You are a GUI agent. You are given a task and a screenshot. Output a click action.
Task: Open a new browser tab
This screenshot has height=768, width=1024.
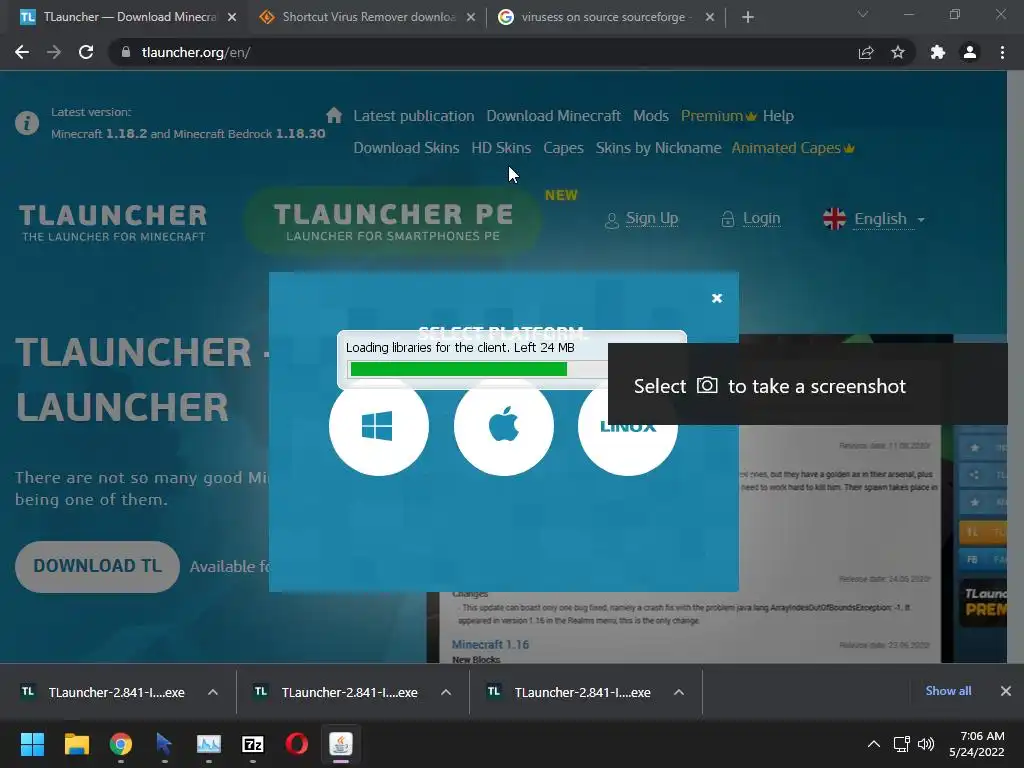pos(748,17)
